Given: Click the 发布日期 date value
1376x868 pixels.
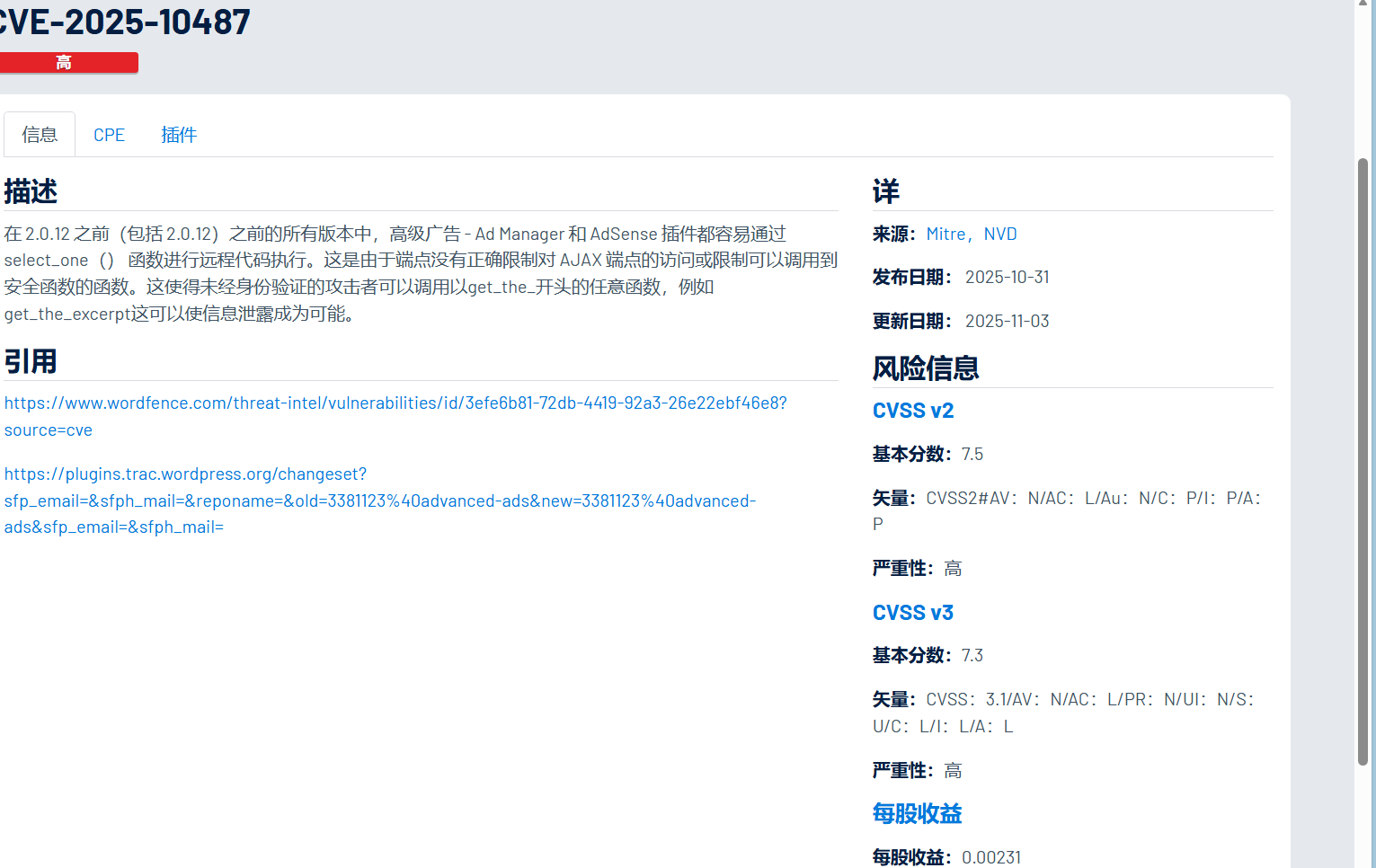Looking at the screenshot, I should (1007, 277).
